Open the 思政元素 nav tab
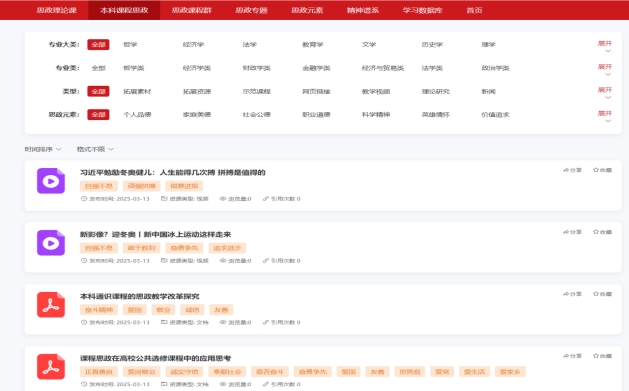 (307, 10)
